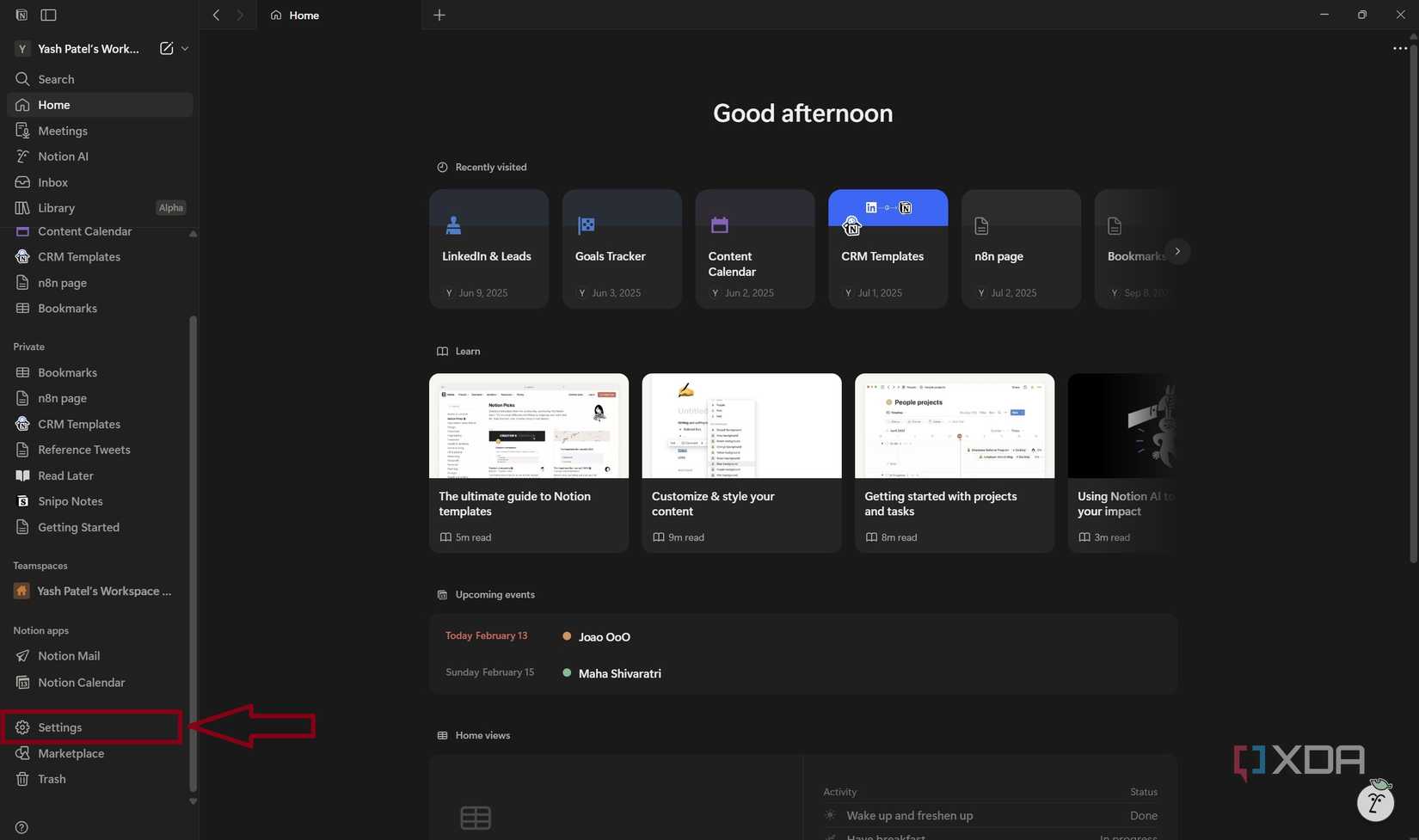
Task: Open Marketplace from sidebar
Action: [x=71, y=753]
